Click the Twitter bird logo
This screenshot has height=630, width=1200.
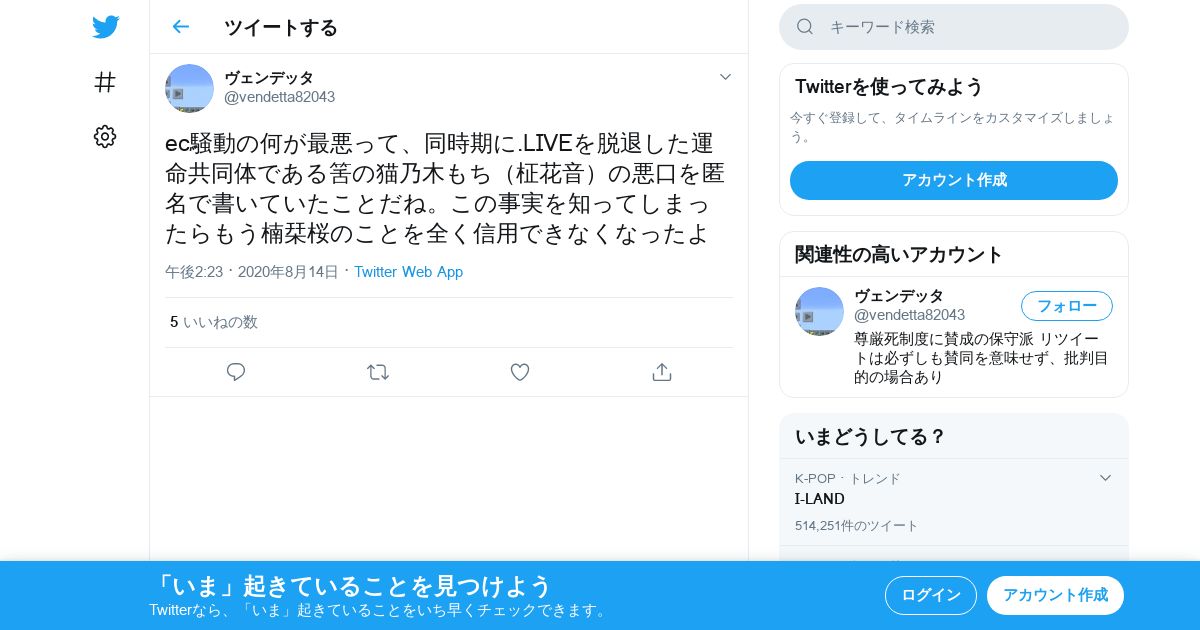(105, 27)
